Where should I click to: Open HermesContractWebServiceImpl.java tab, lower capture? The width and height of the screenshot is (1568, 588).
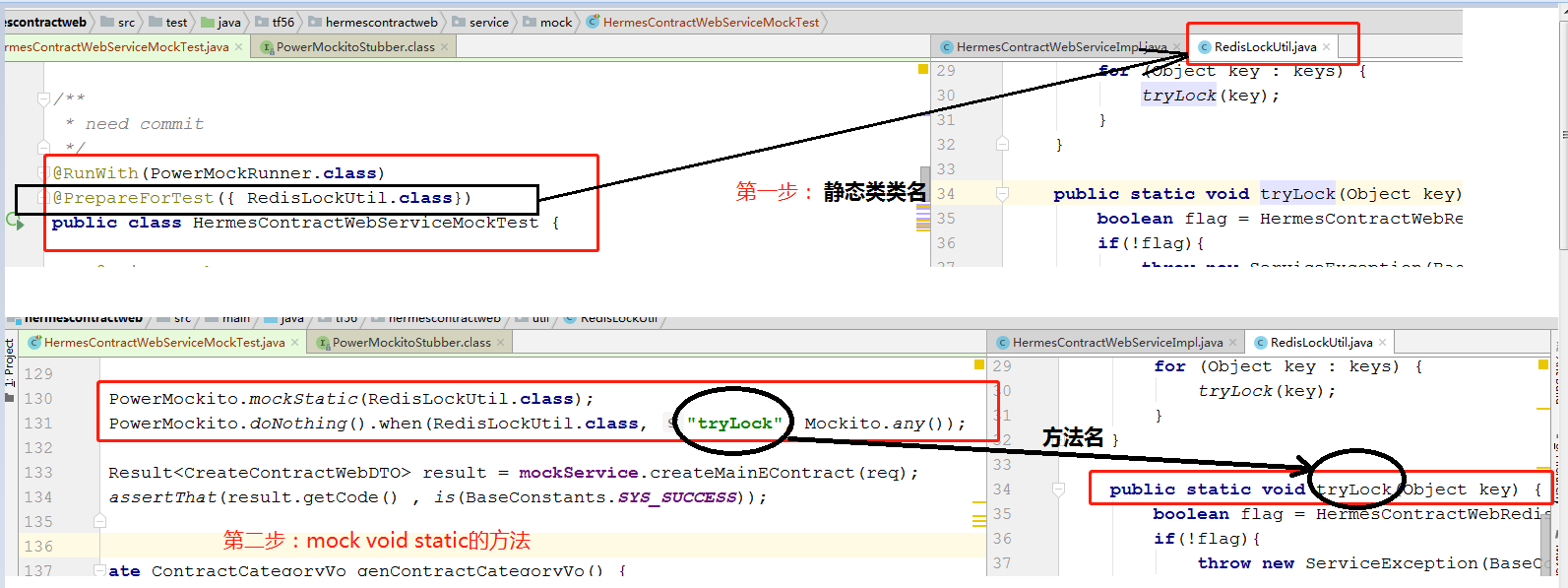point(1117,342)
